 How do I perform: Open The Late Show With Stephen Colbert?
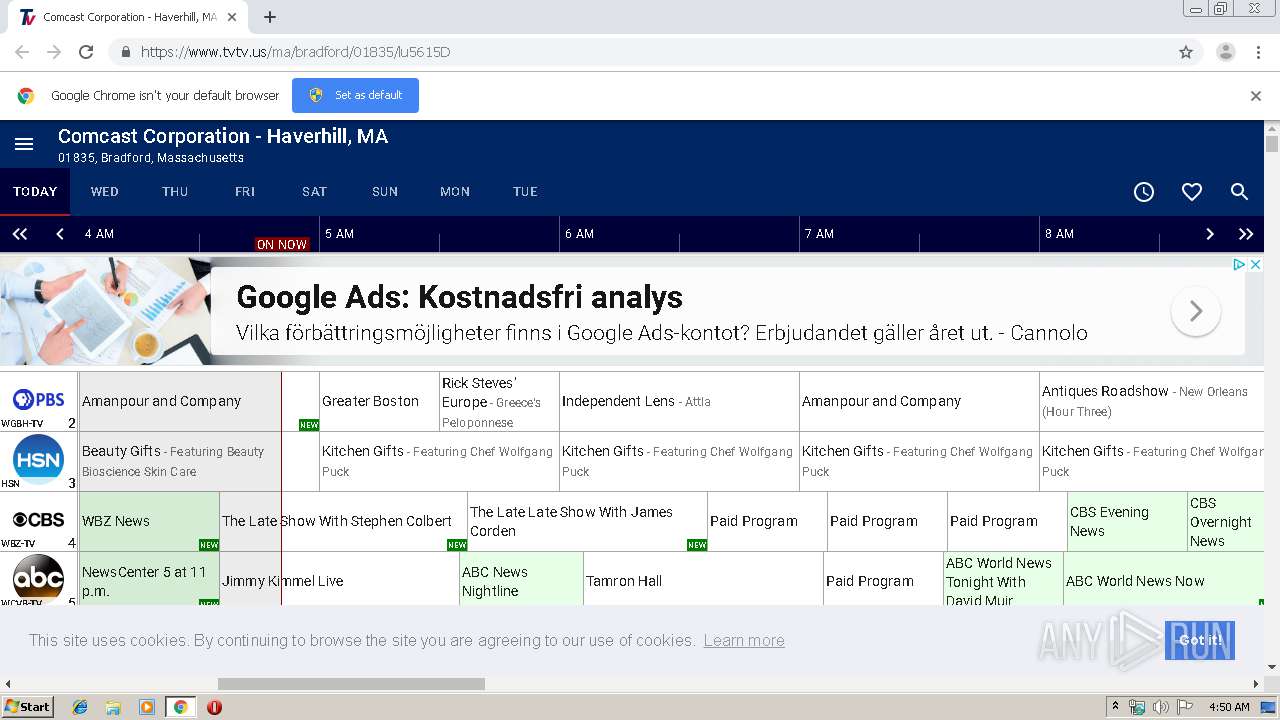pos(343,521)
